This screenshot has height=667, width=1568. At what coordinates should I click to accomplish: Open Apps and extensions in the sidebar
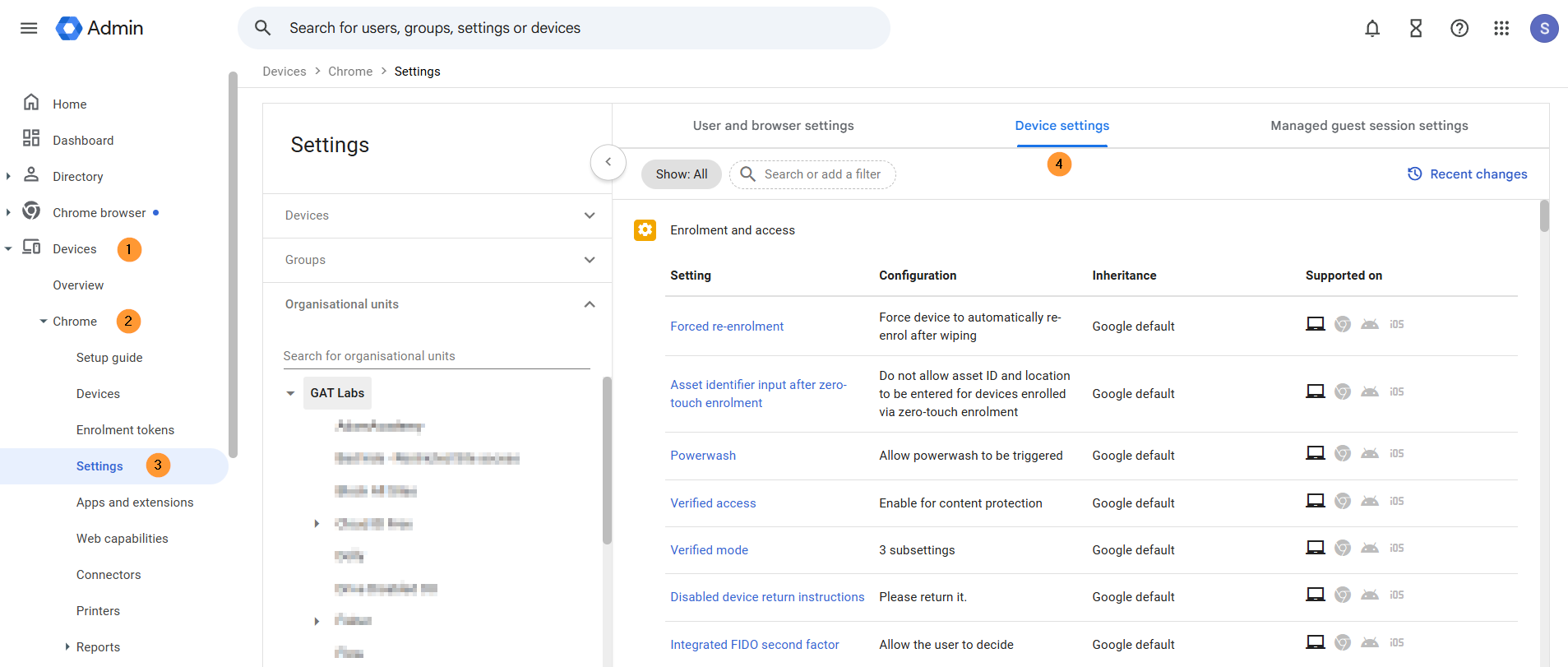(135, 503)
